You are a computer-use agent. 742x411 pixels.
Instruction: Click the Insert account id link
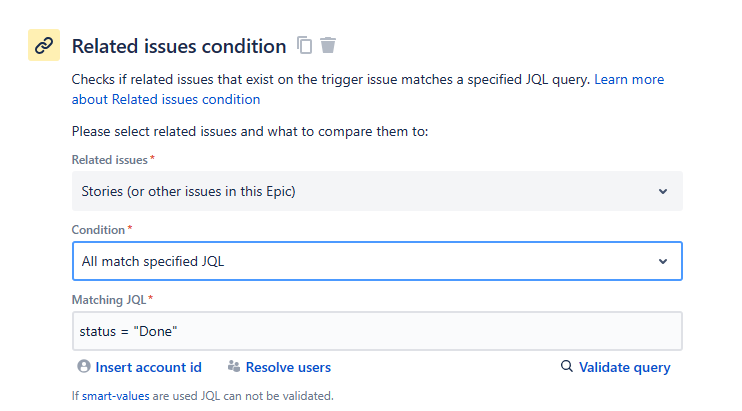(x=148, y=367)
